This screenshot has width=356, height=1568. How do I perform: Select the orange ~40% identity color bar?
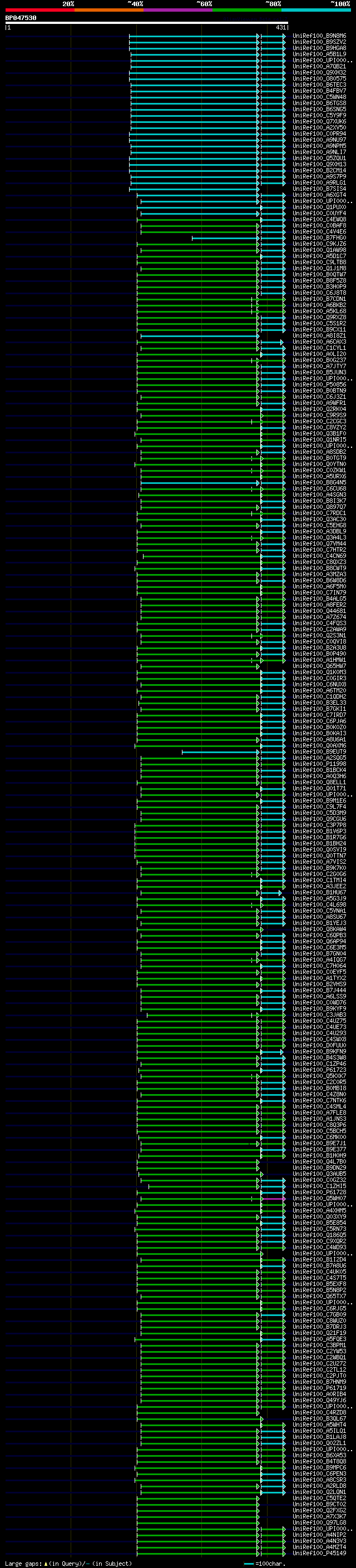tap(109, 11)
